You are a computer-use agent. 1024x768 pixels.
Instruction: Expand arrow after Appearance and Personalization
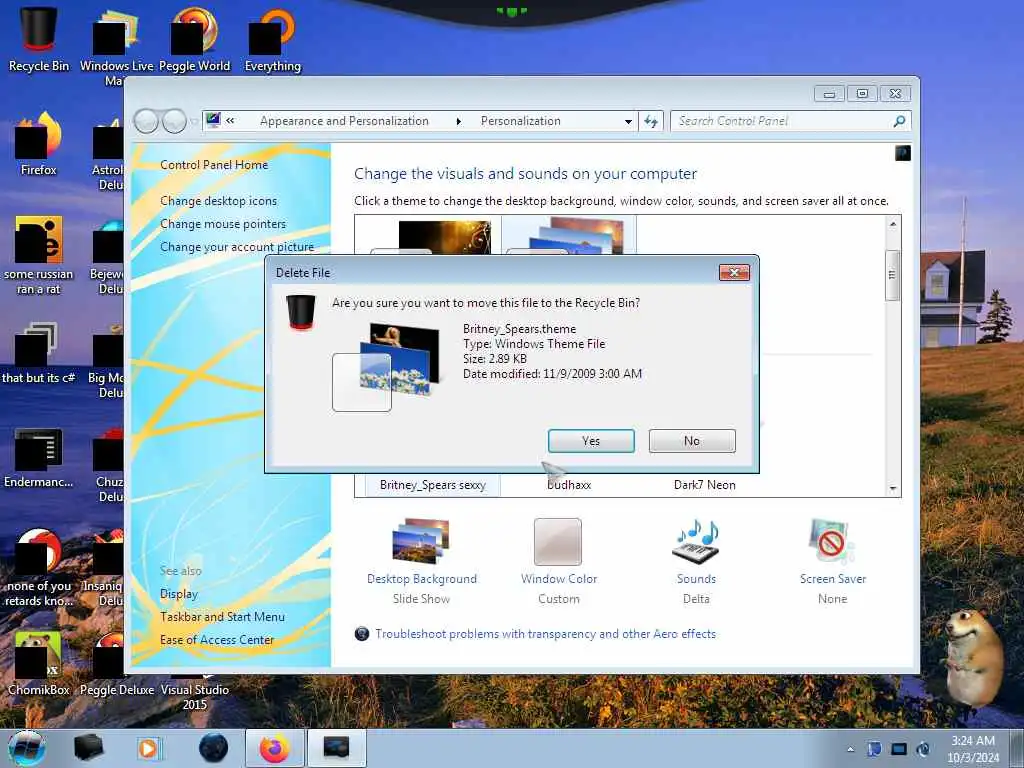[458, 121]
